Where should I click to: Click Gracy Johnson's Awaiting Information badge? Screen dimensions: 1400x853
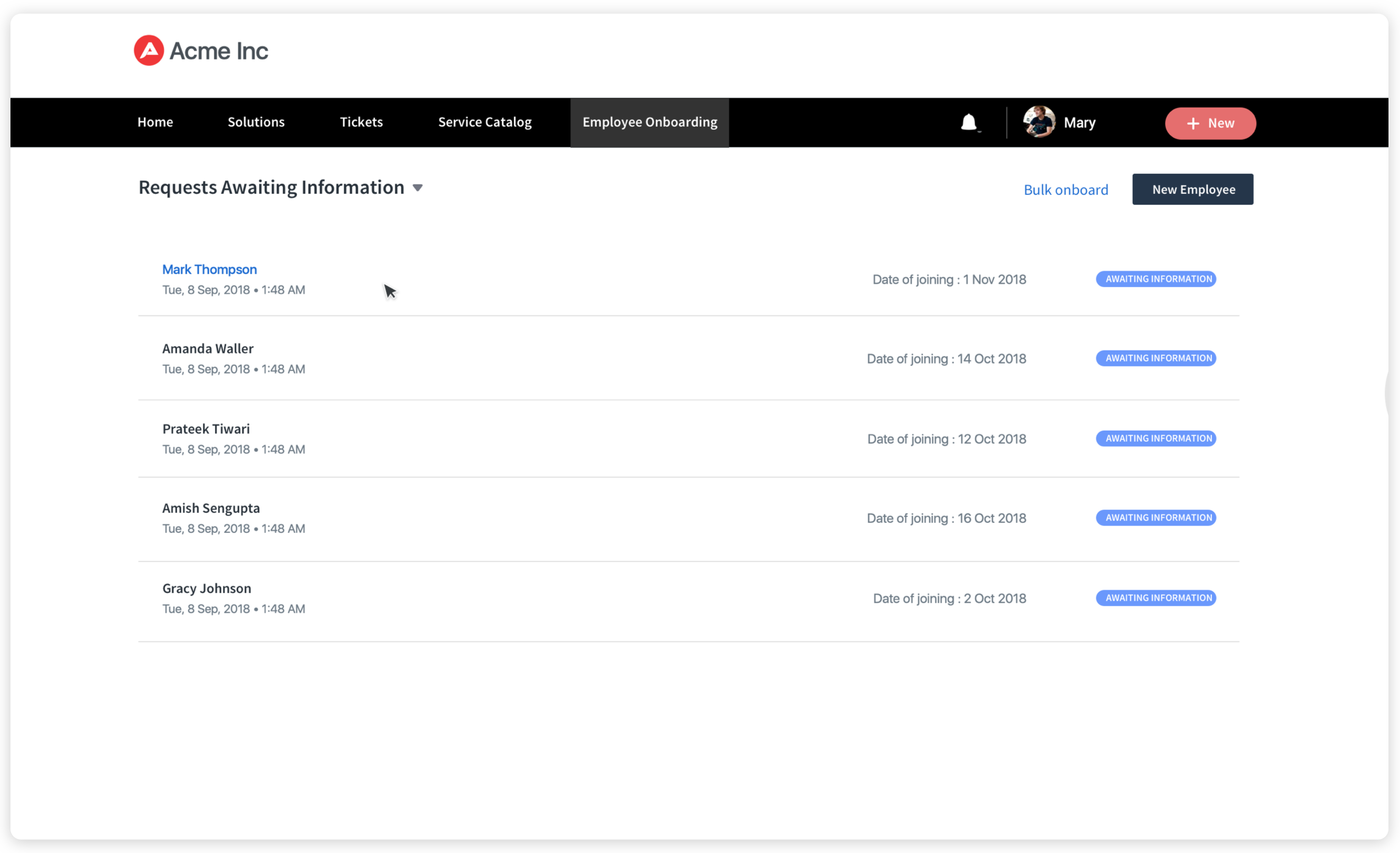pyautogui.click(x=1156, y=598)
